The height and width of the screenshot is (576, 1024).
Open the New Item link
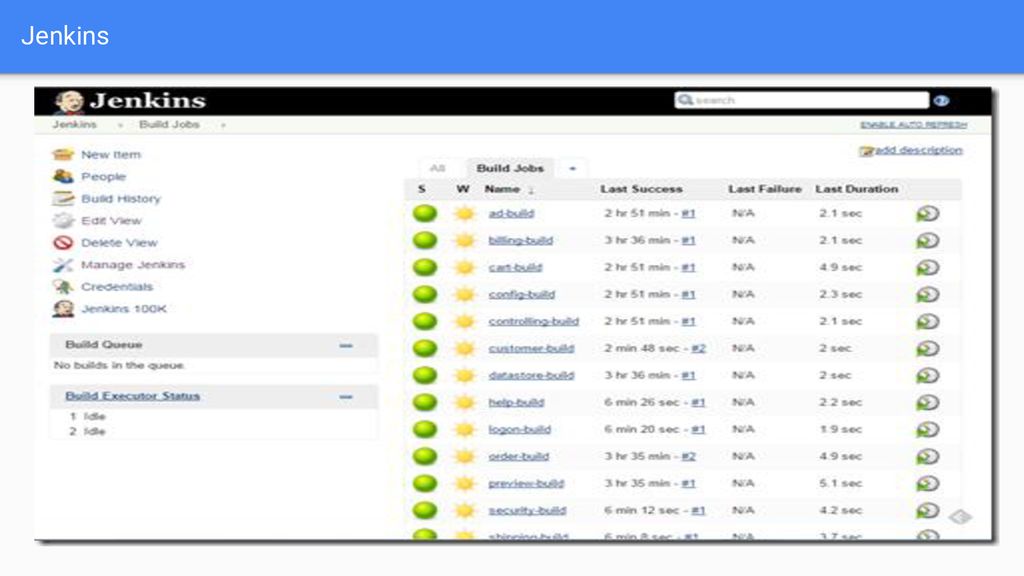[x=111, y=155]
